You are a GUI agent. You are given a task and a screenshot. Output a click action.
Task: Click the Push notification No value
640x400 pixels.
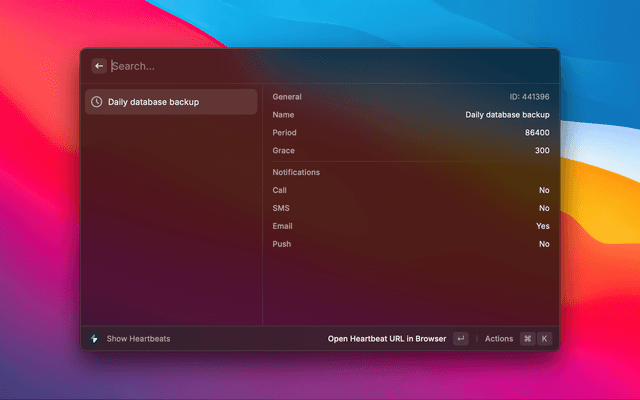click(x=544, y=244)
